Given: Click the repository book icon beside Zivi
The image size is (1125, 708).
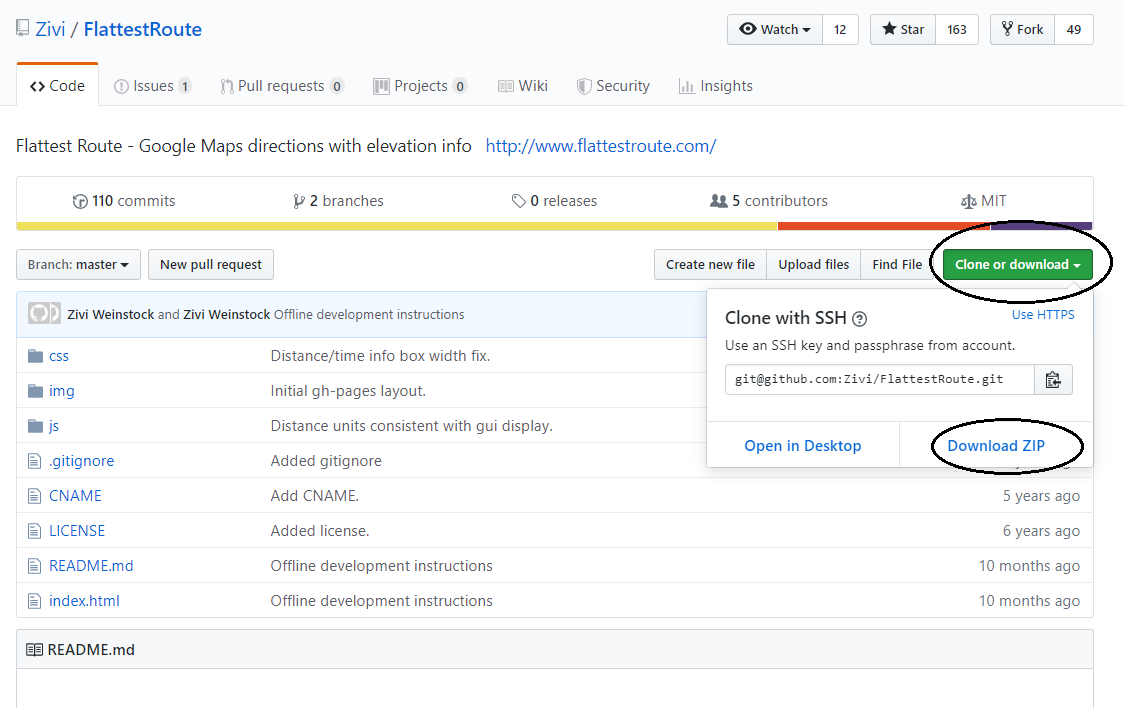Looking at the screenshot, I should [x=23, y=29].
